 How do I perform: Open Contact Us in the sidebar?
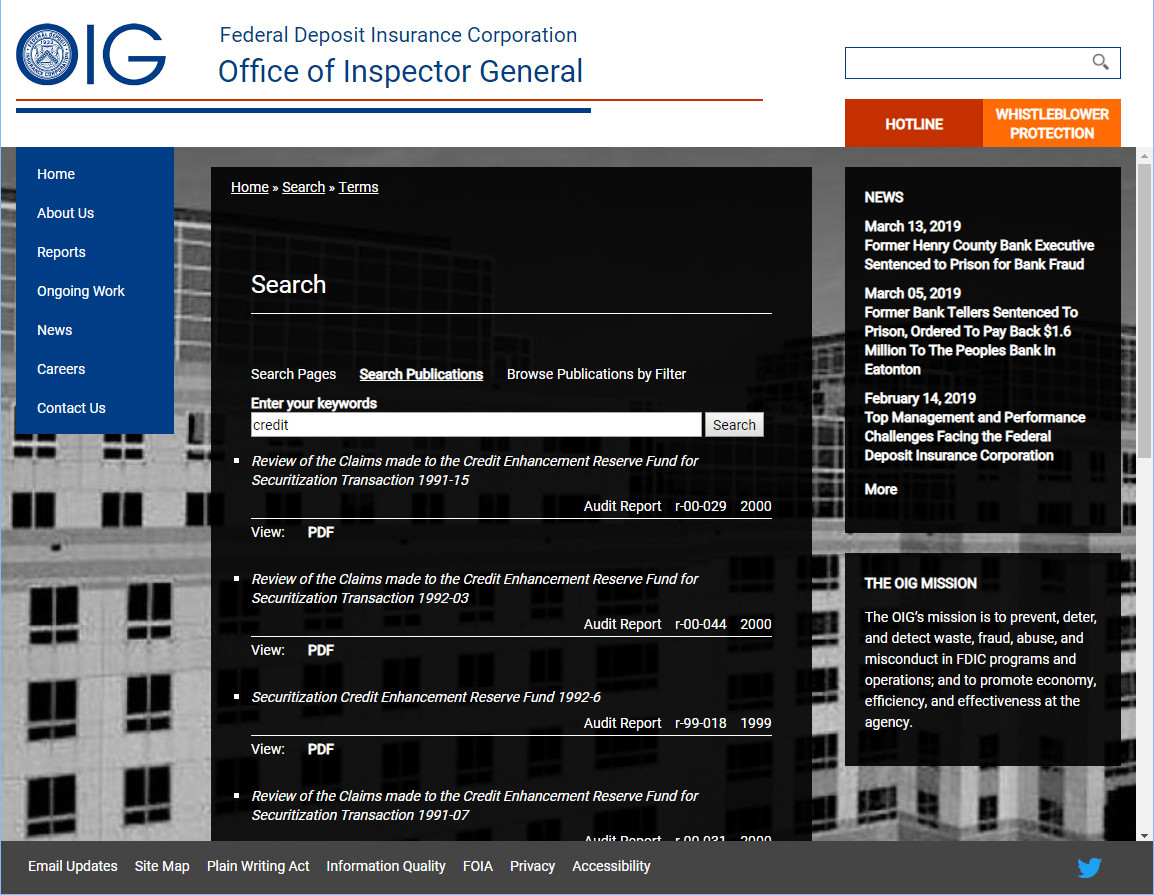71,408
